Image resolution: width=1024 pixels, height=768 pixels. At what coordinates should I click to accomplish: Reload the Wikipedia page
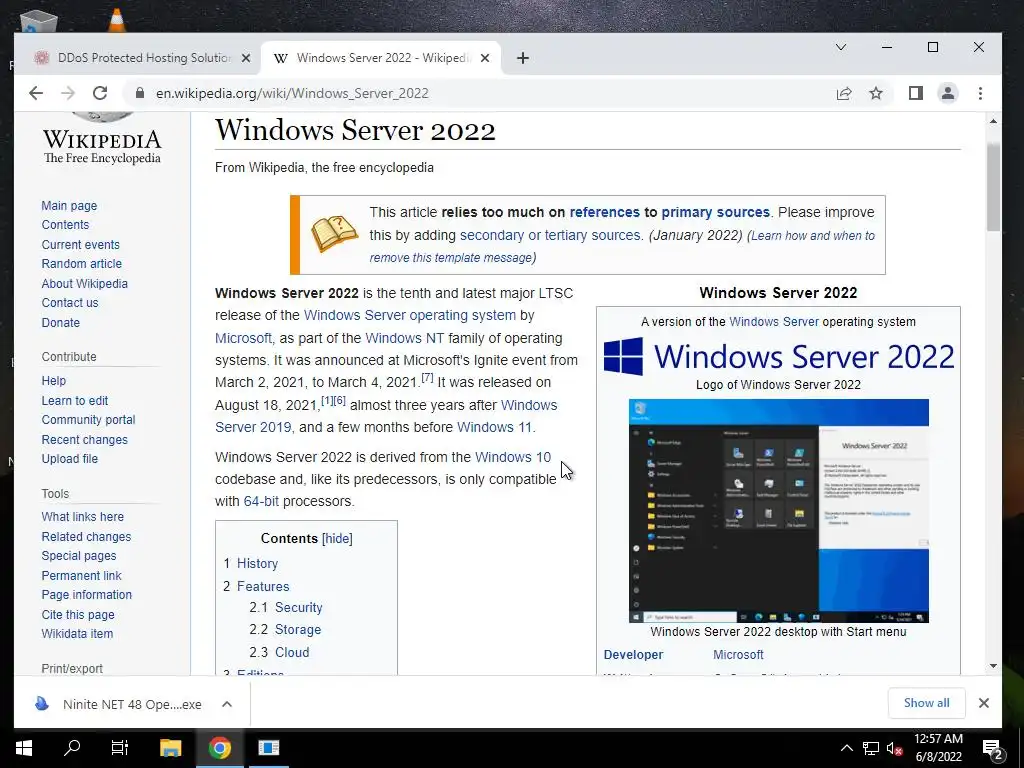click(x=100, y=93)
